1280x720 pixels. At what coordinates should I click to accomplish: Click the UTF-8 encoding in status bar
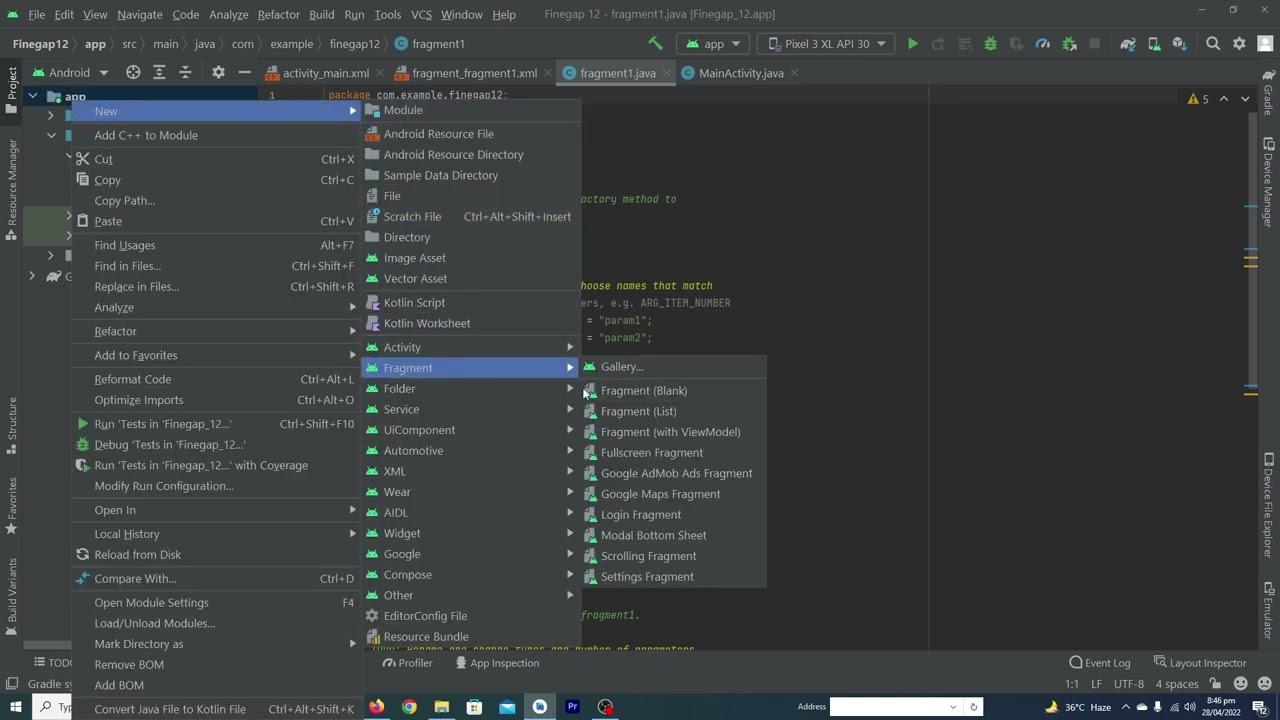coord(1128,684)
